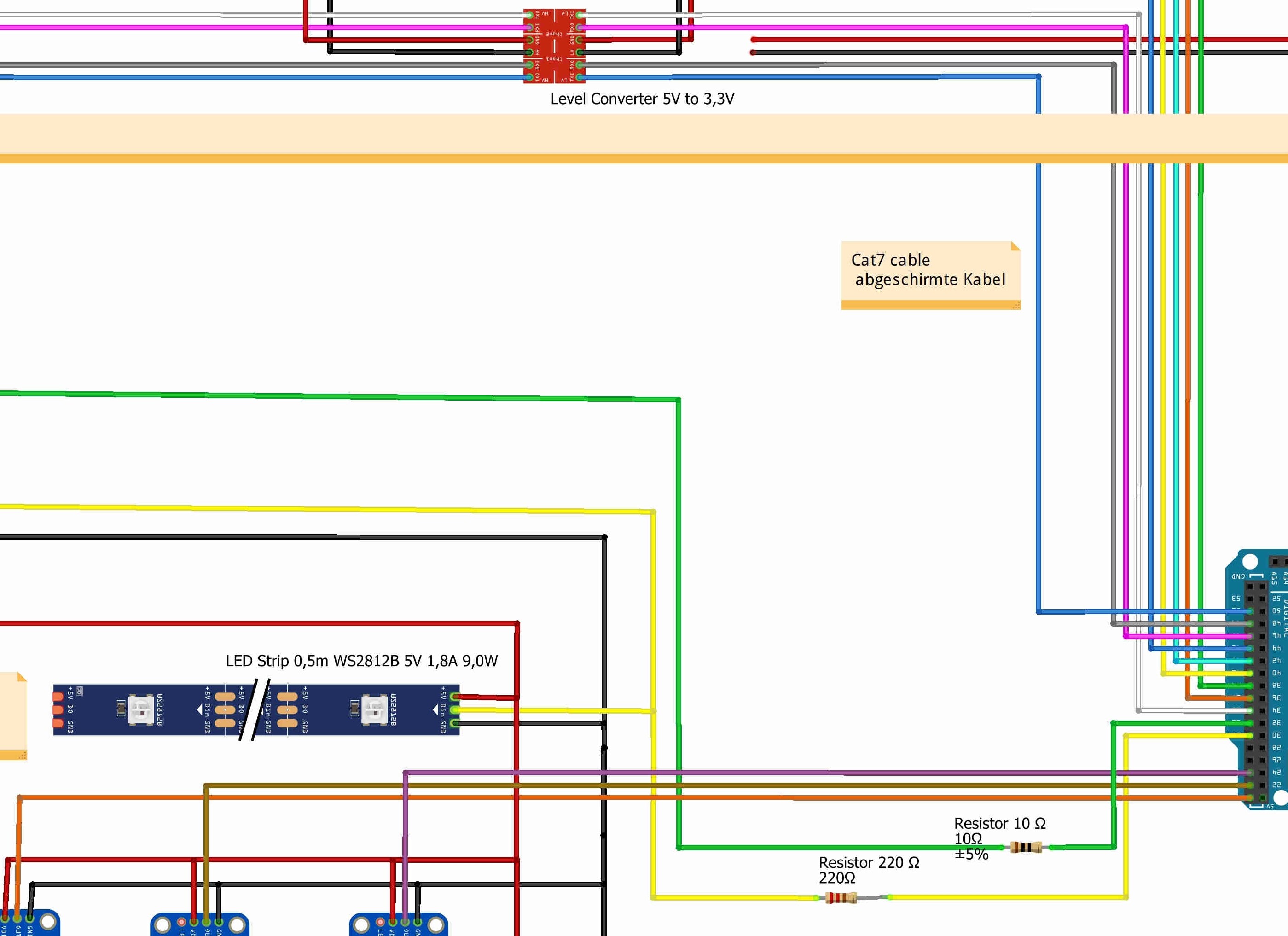This screenshot has width=1288, height=936.
Task: Select the blue breakout board with the olive wire
Action: (199, 924)
